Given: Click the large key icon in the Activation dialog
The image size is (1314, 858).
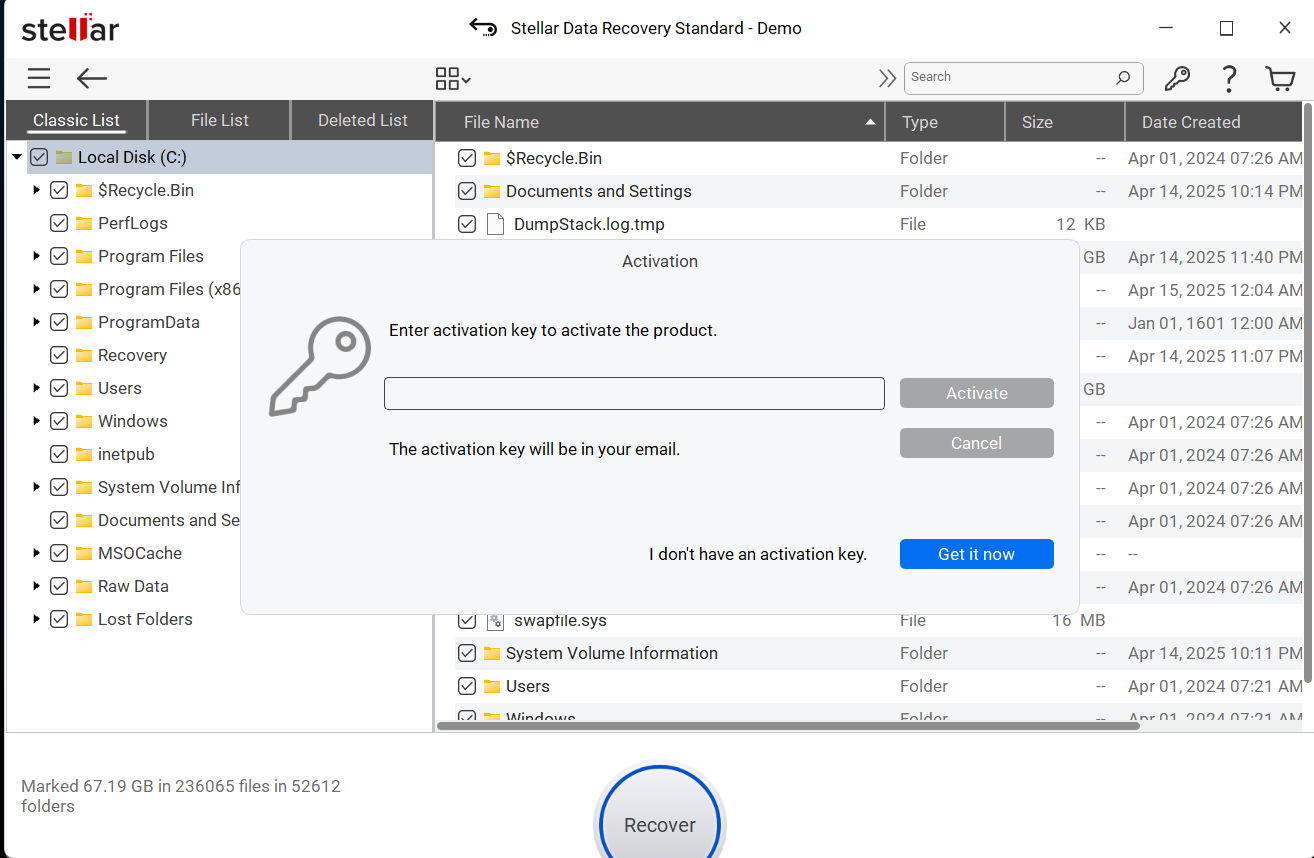Looking at the screenshot, I should (320, 366).
